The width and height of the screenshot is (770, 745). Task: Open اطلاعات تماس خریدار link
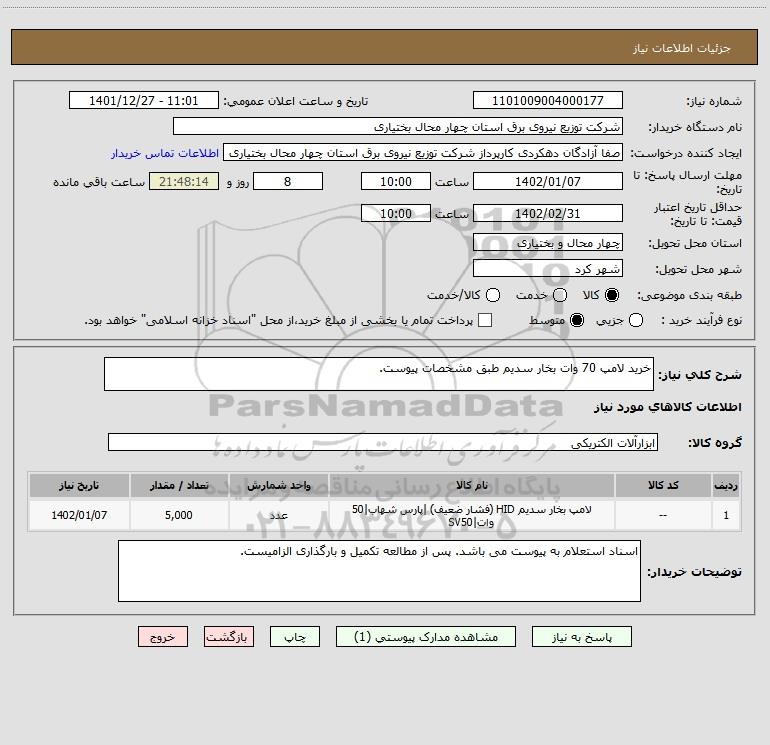(165, 153)
